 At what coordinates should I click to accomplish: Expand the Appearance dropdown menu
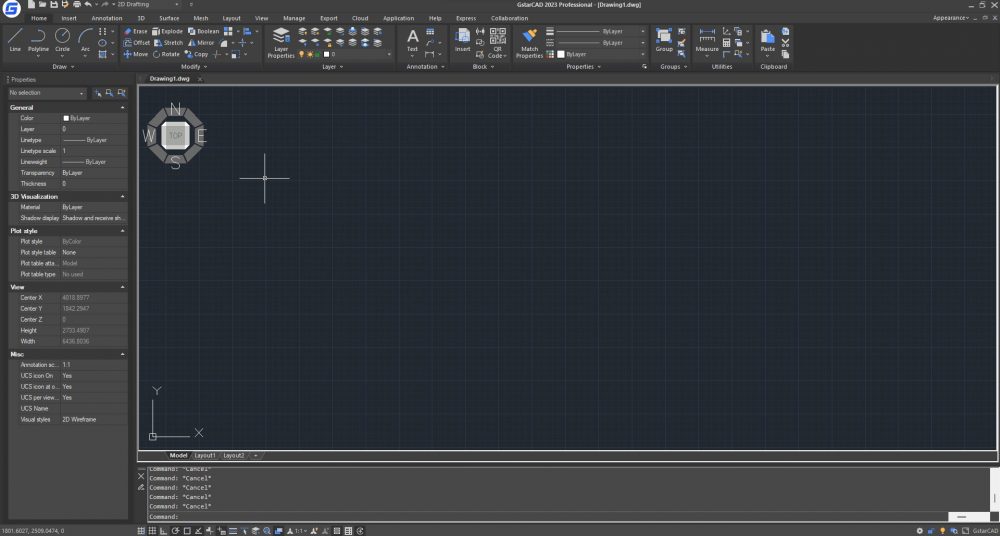952,18
